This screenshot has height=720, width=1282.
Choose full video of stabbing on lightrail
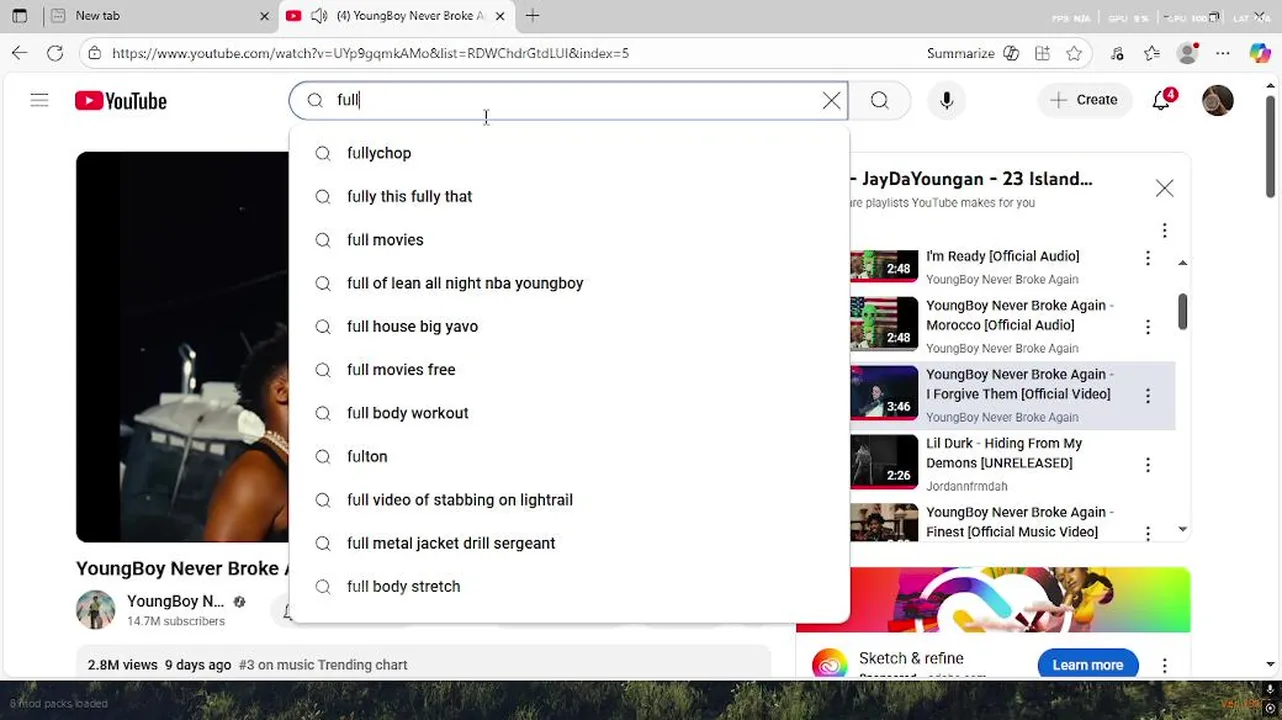[x=569, y=500]
